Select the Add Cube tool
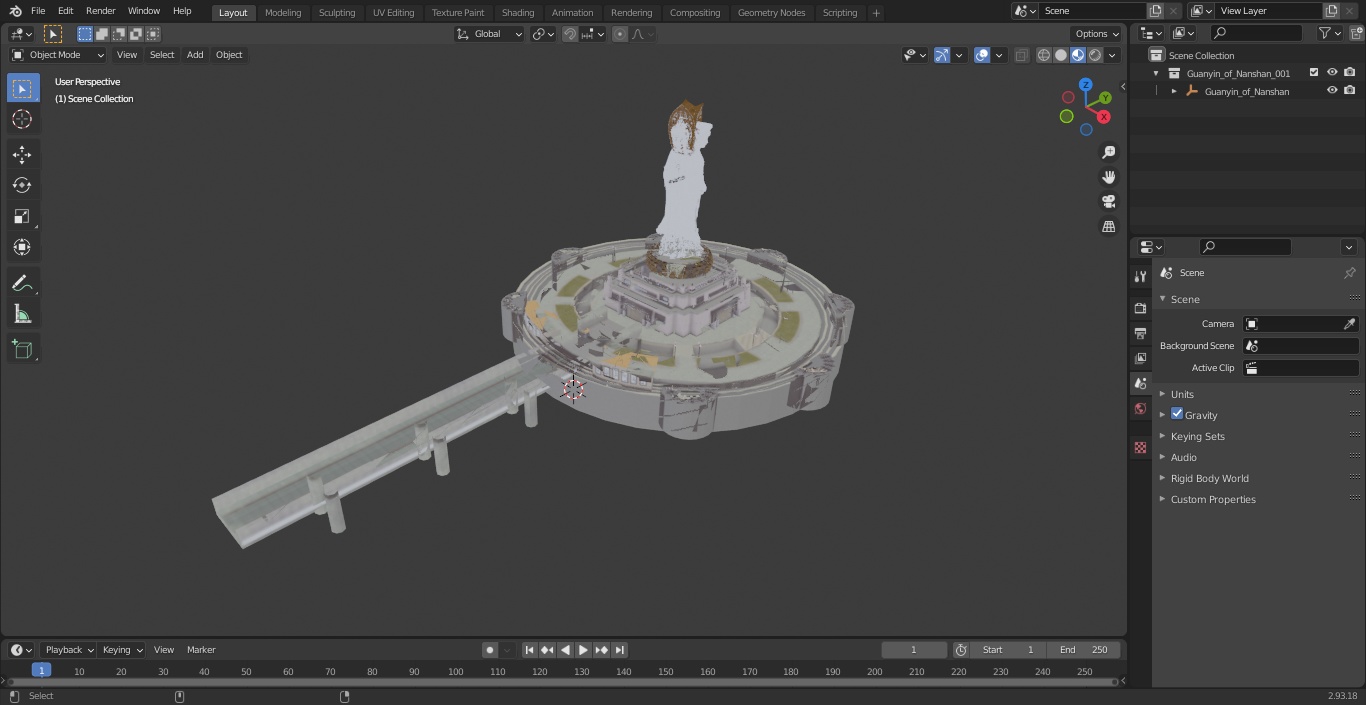Screen dimensions: 1366x705 [x=22, y=349]
